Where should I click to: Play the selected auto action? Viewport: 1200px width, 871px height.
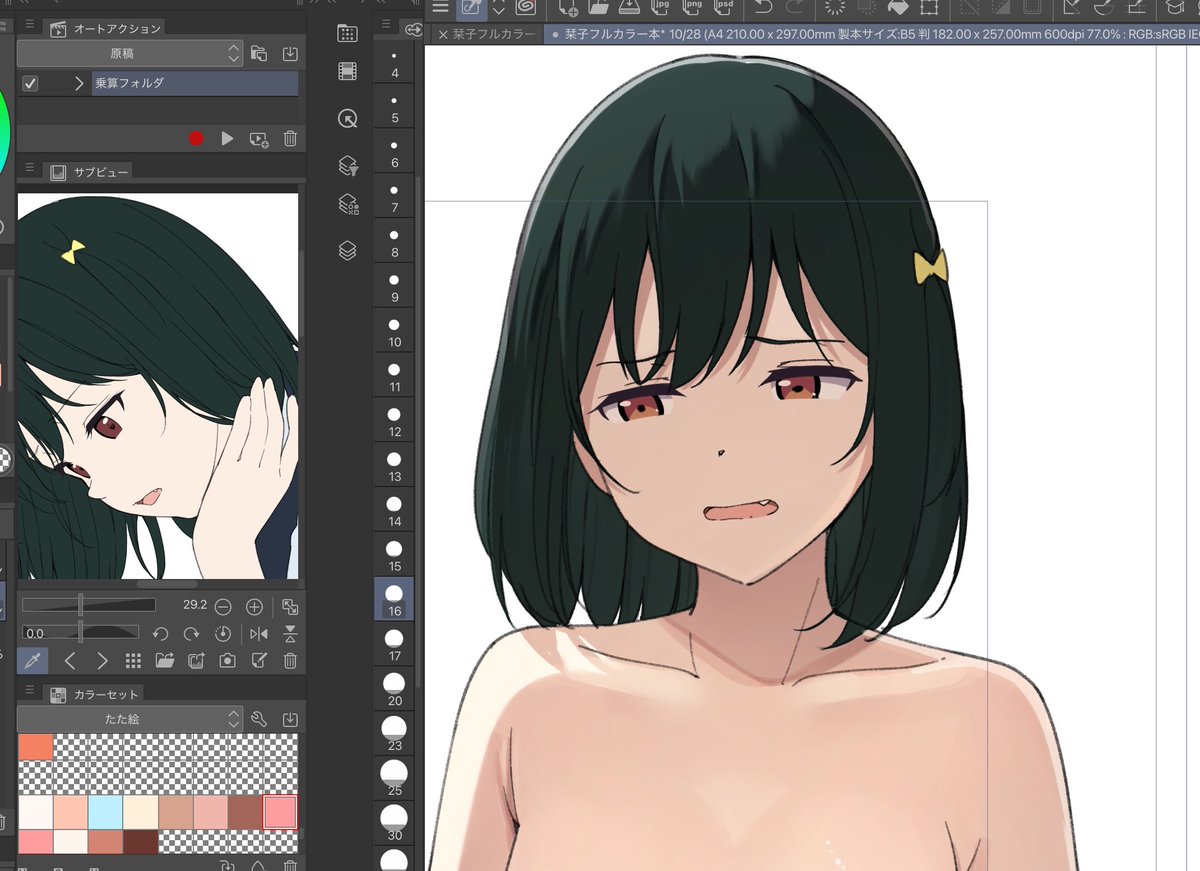[x=227, y=139]
